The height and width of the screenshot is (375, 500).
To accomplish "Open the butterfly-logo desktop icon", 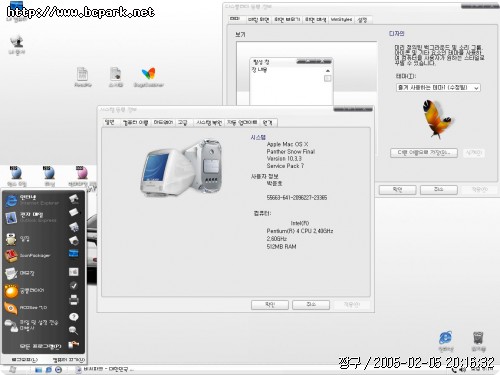I will pos(148,77).
